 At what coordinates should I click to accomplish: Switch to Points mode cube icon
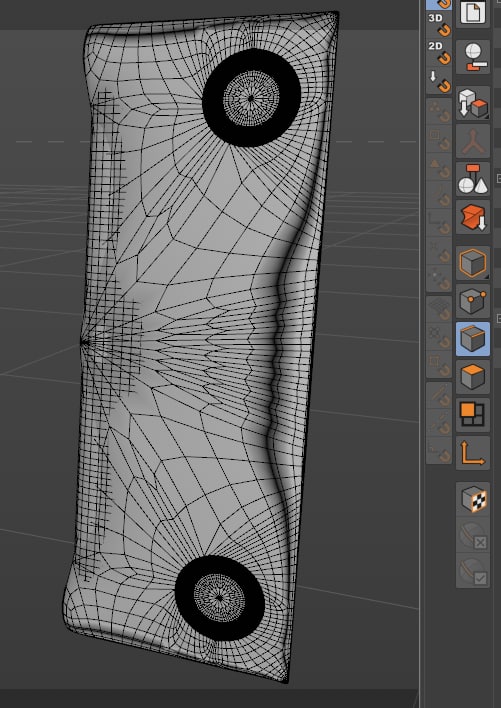[x=473, y=301]
